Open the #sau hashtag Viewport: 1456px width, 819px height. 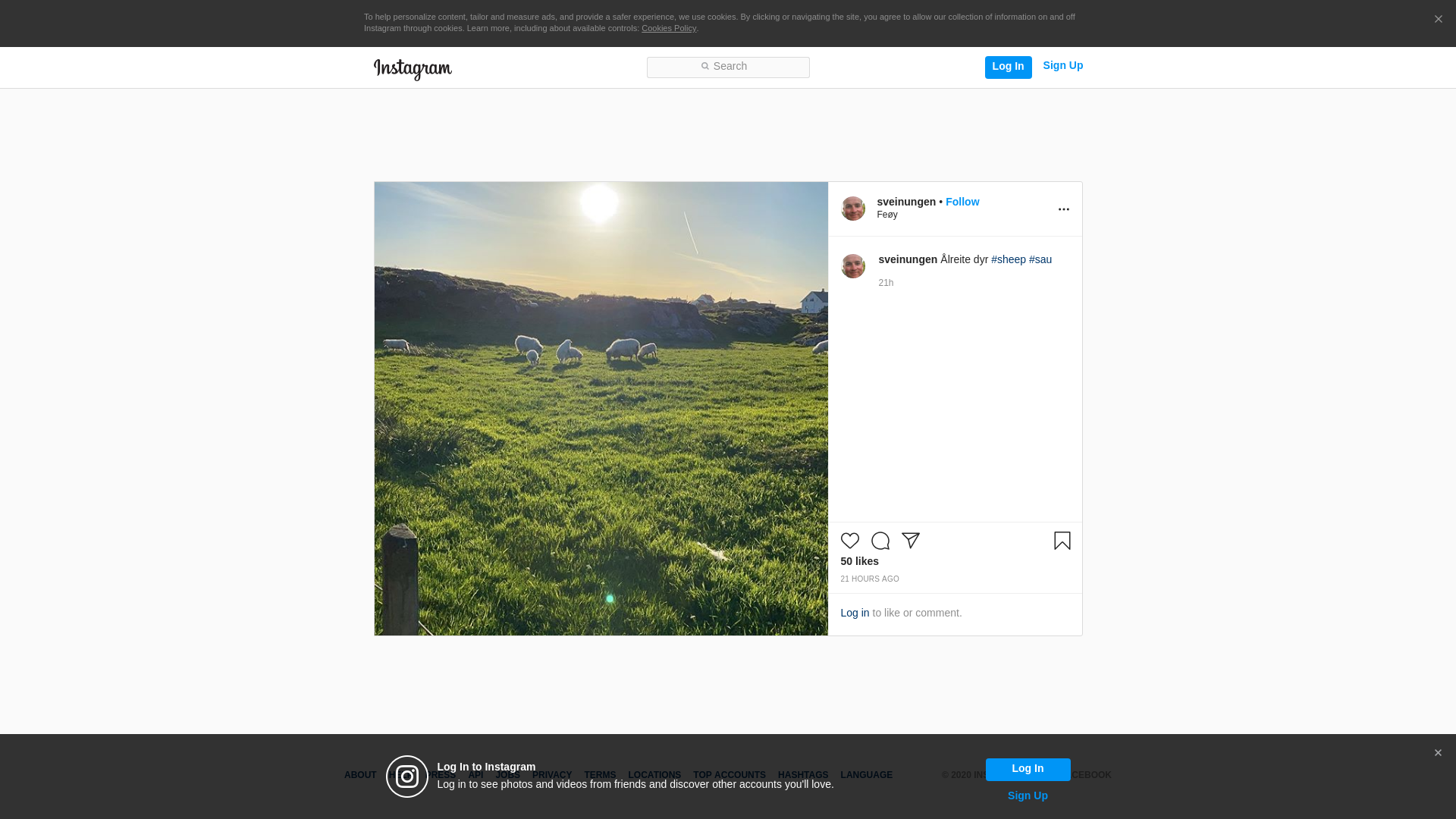(1040, 259)
